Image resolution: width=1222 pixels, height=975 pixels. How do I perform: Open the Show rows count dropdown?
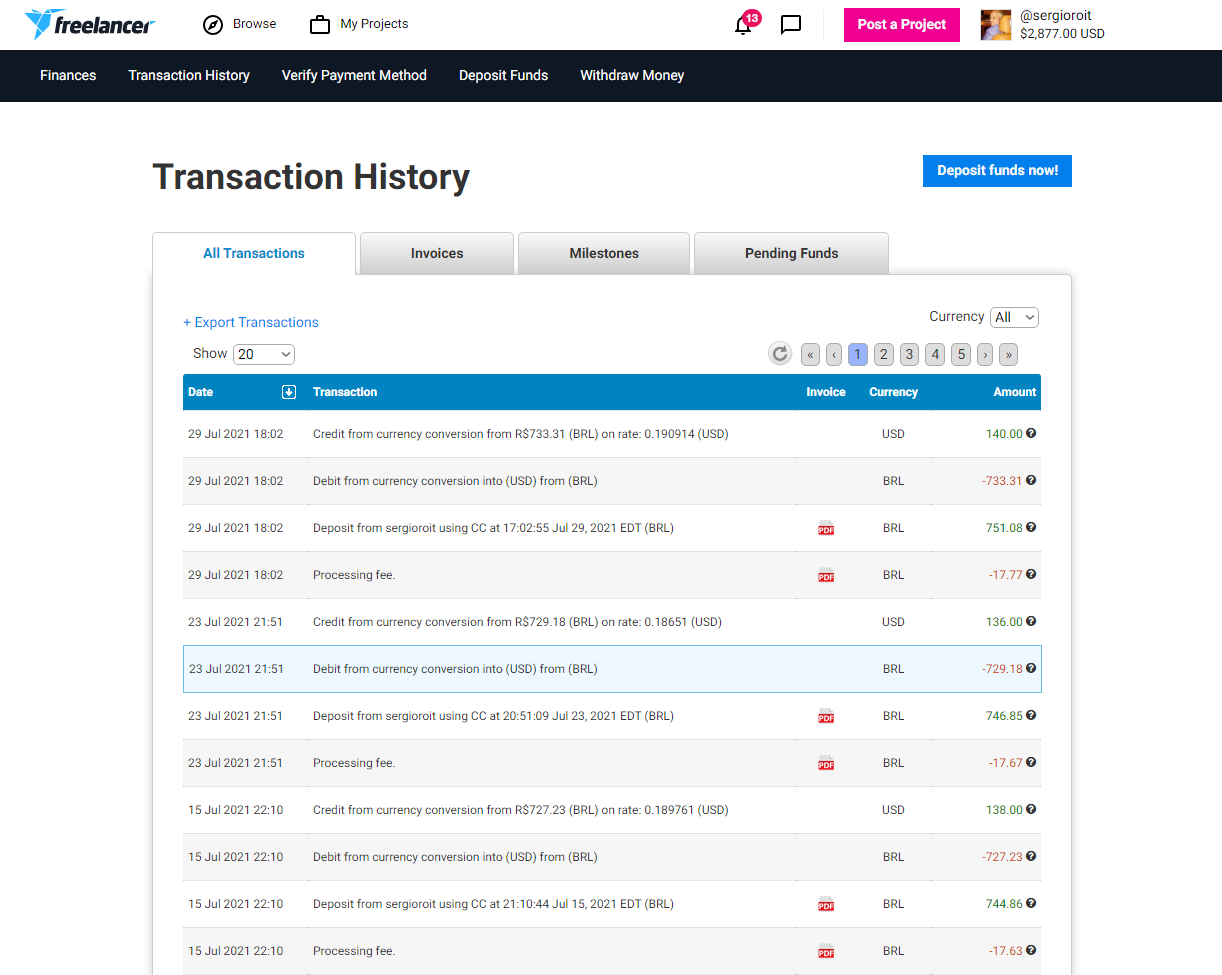[x=264, y=354]
